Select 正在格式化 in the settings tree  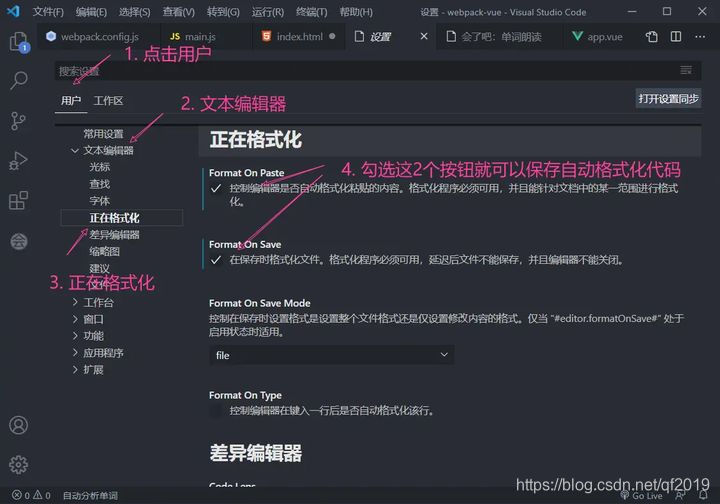click(x=122, y=218)
